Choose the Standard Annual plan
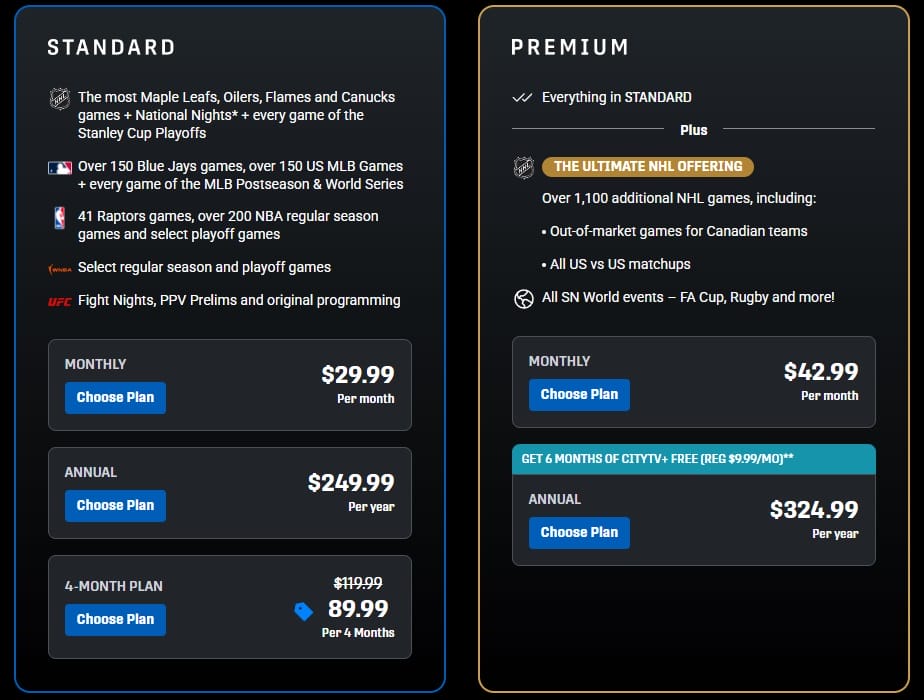This screenshot has width=924, height=700. [x=115, y=506]
